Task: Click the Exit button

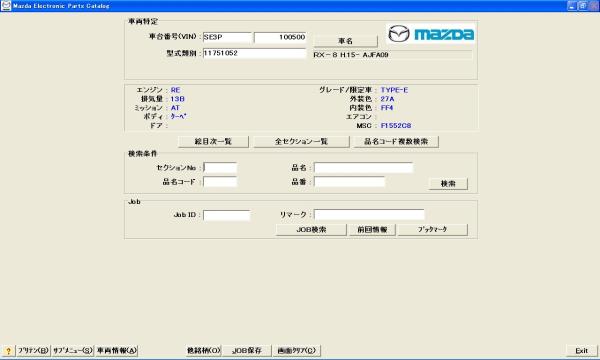Action: tap(582, 350)
